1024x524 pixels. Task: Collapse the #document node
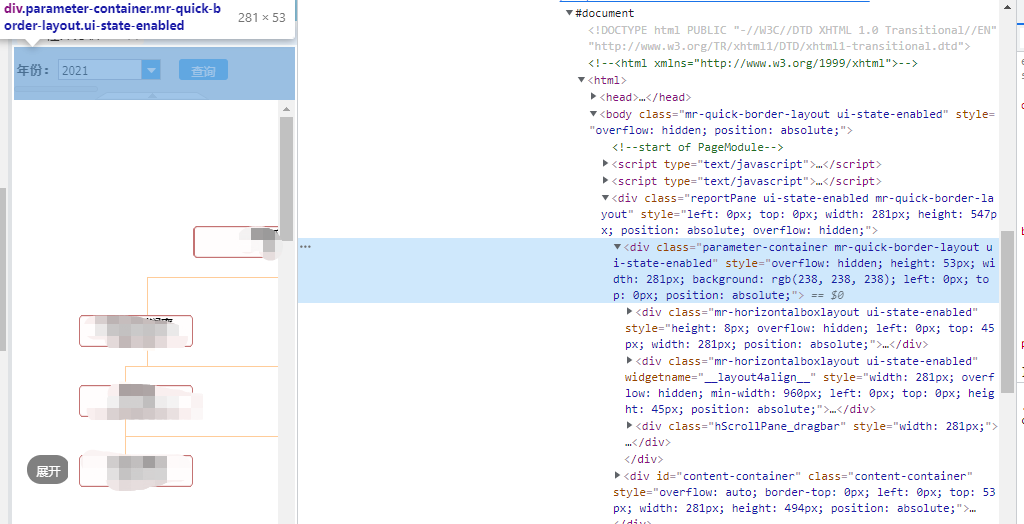click(x=569, y=12)
